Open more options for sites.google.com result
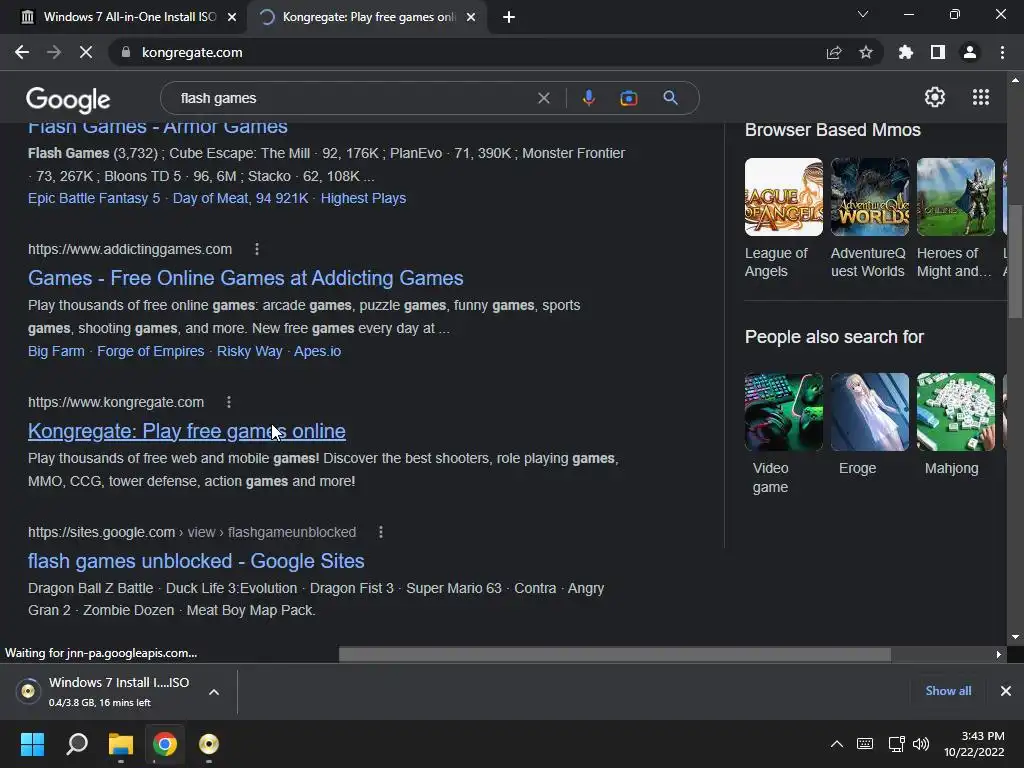This screenshot has width=1024, height=768. [x=381, y=532]
